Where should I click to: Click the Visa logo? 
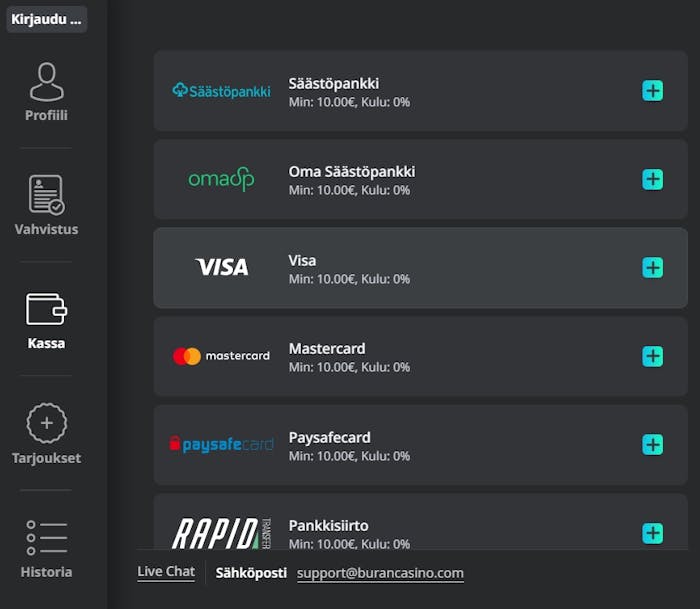point(222,267)
